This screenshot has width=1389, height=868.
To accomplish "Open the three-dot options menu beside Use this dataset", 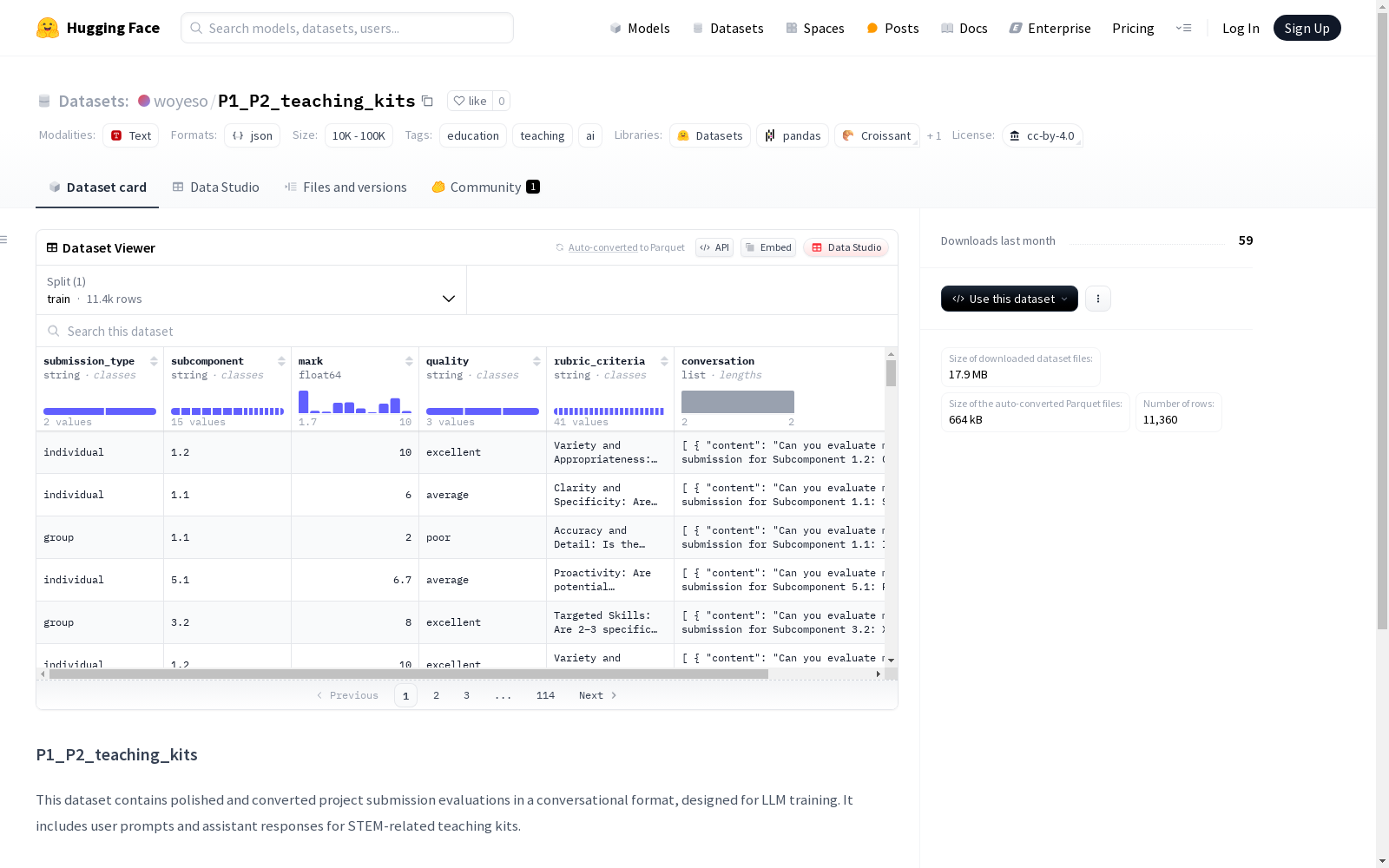I will click(x=1098, y=299).
